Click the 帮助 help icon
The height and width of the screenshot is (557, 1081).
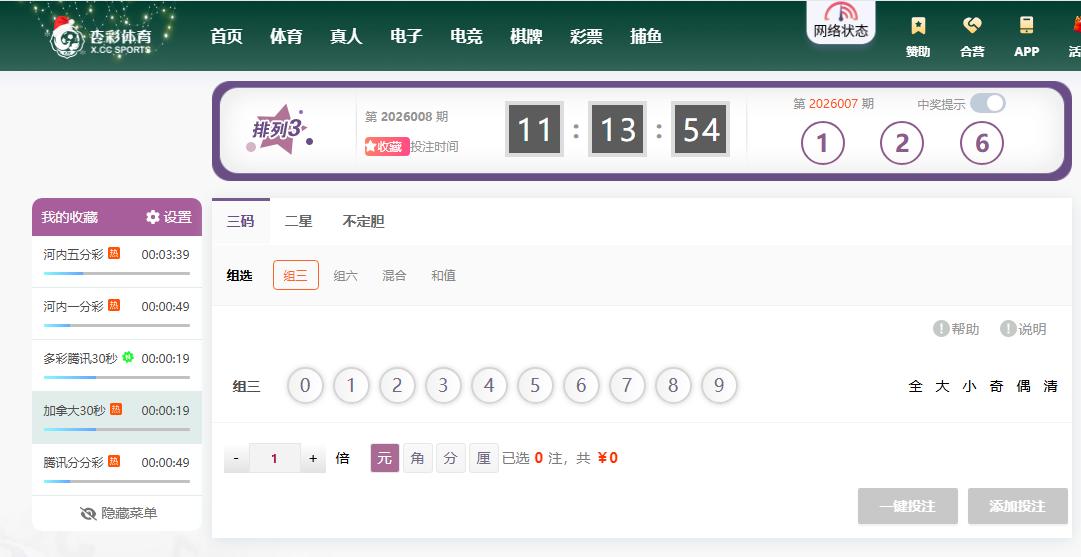point(941,329)
